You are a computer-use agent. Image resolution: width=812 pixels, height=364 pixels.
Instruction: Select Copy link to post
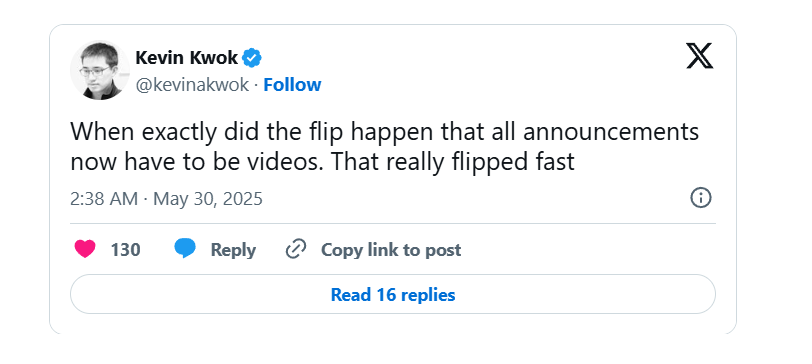pyautogui.click(x=391, y=250)
